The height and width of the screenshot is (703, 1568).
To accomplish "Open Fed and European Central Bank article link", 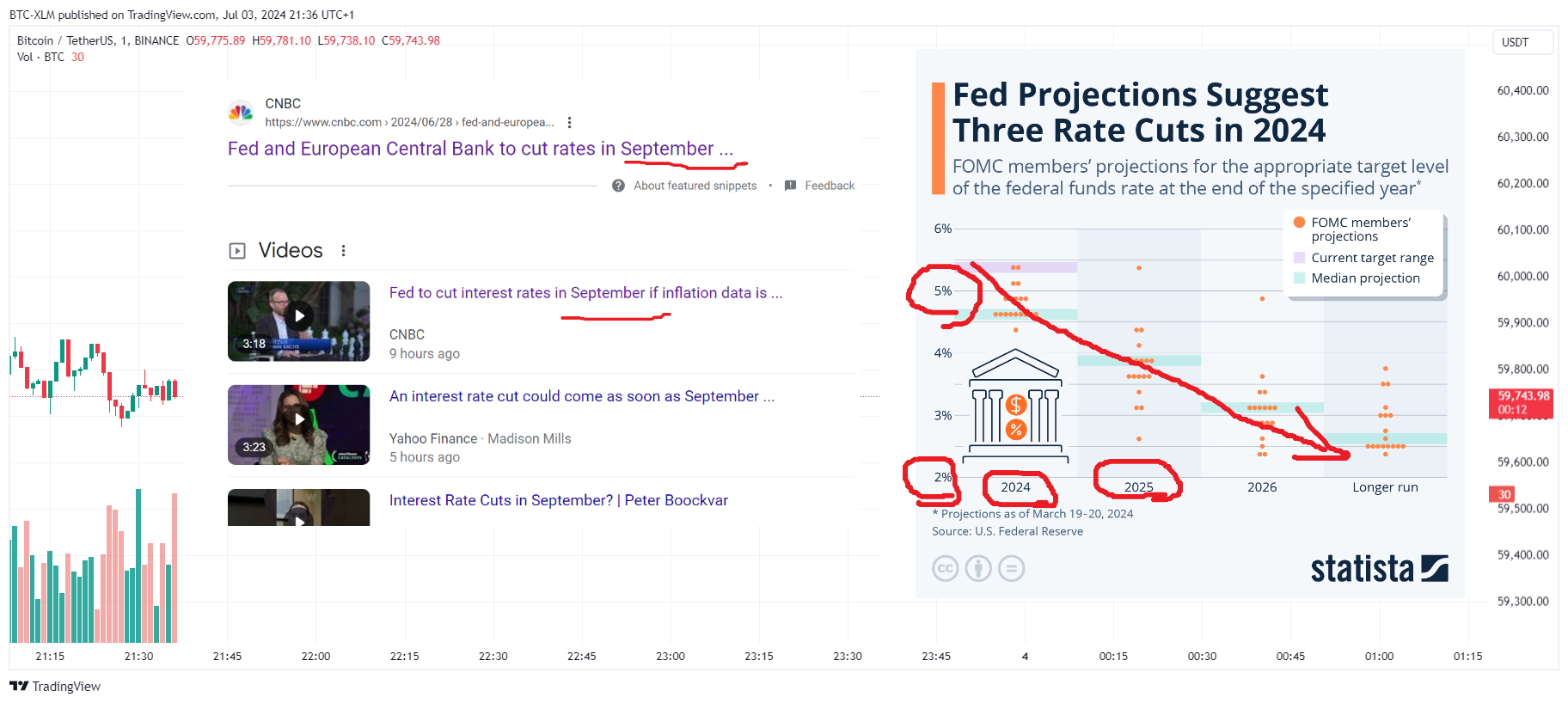I will (480, 149).
